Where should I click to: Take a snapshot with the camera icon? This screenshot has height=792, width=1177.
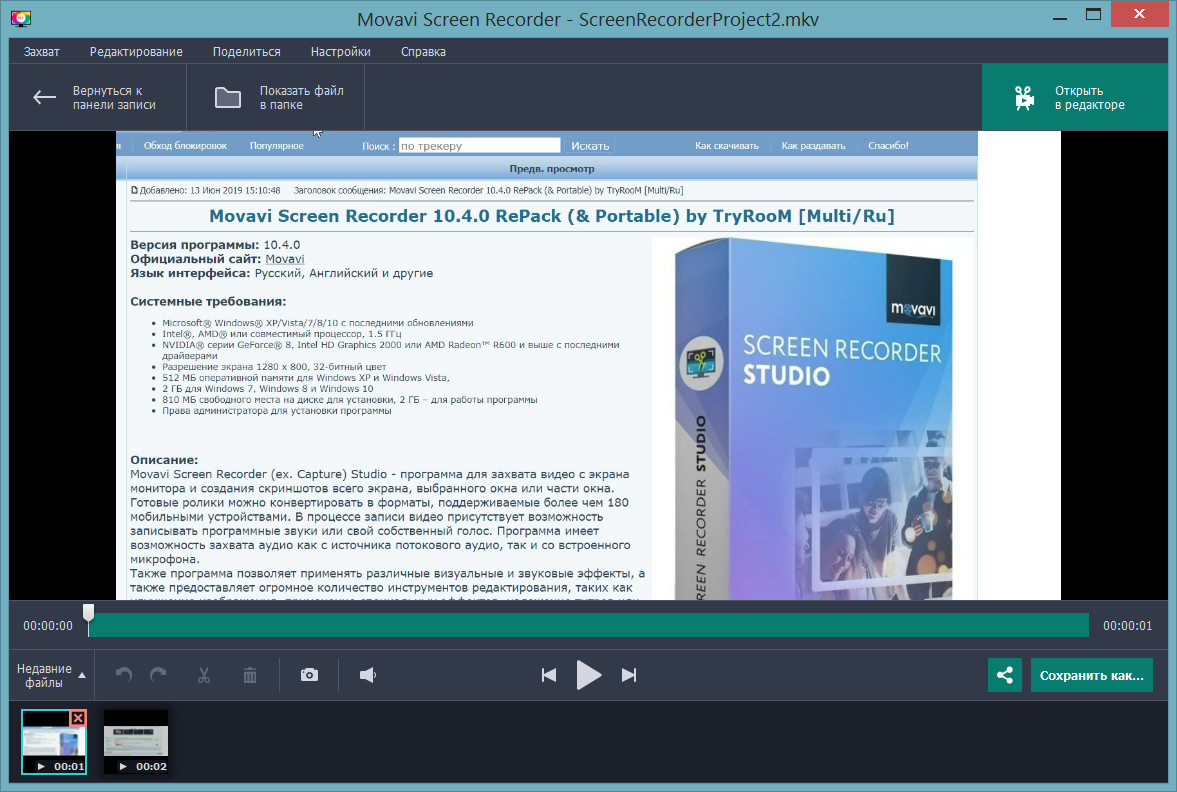(309, 675)
